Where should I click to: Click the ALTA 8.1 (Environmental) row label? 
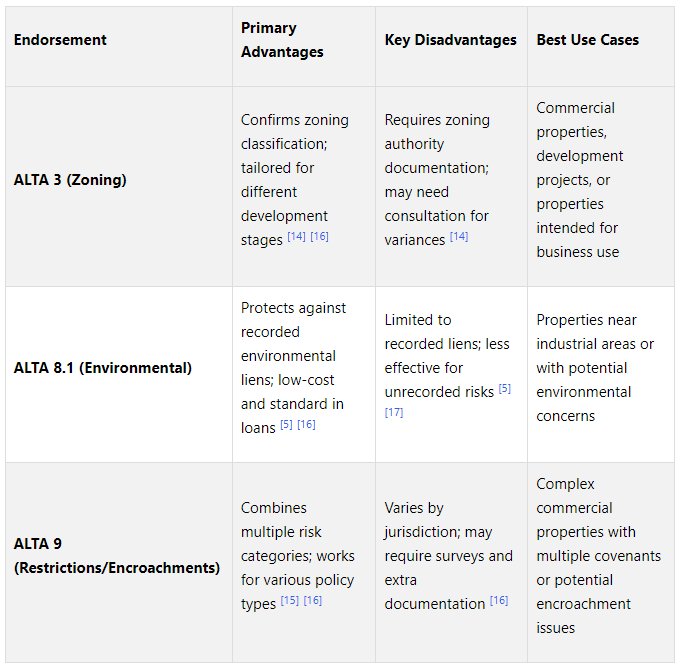[103, 368]
